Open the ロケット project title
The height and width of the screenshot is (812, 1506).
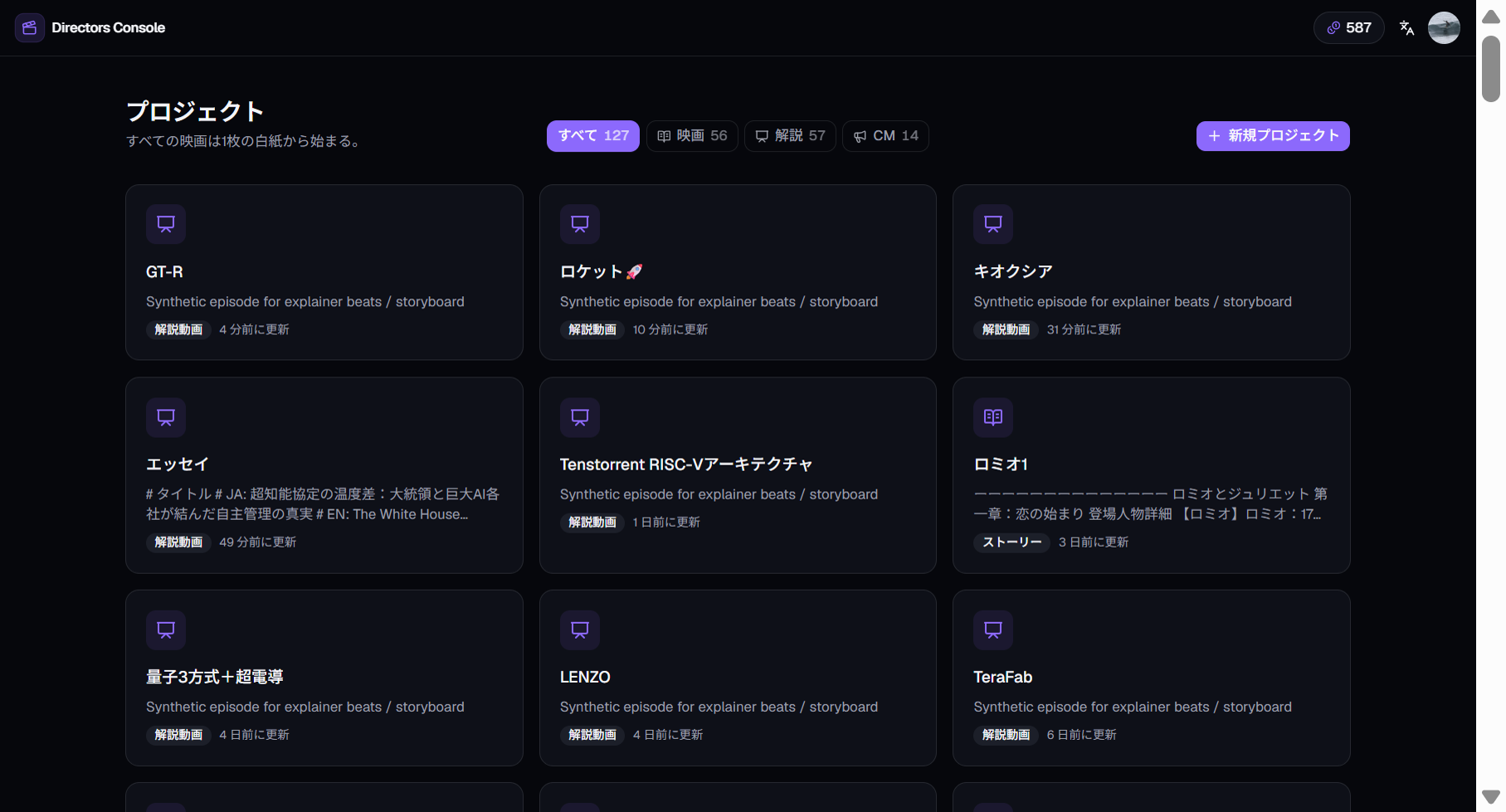point(602,272)
